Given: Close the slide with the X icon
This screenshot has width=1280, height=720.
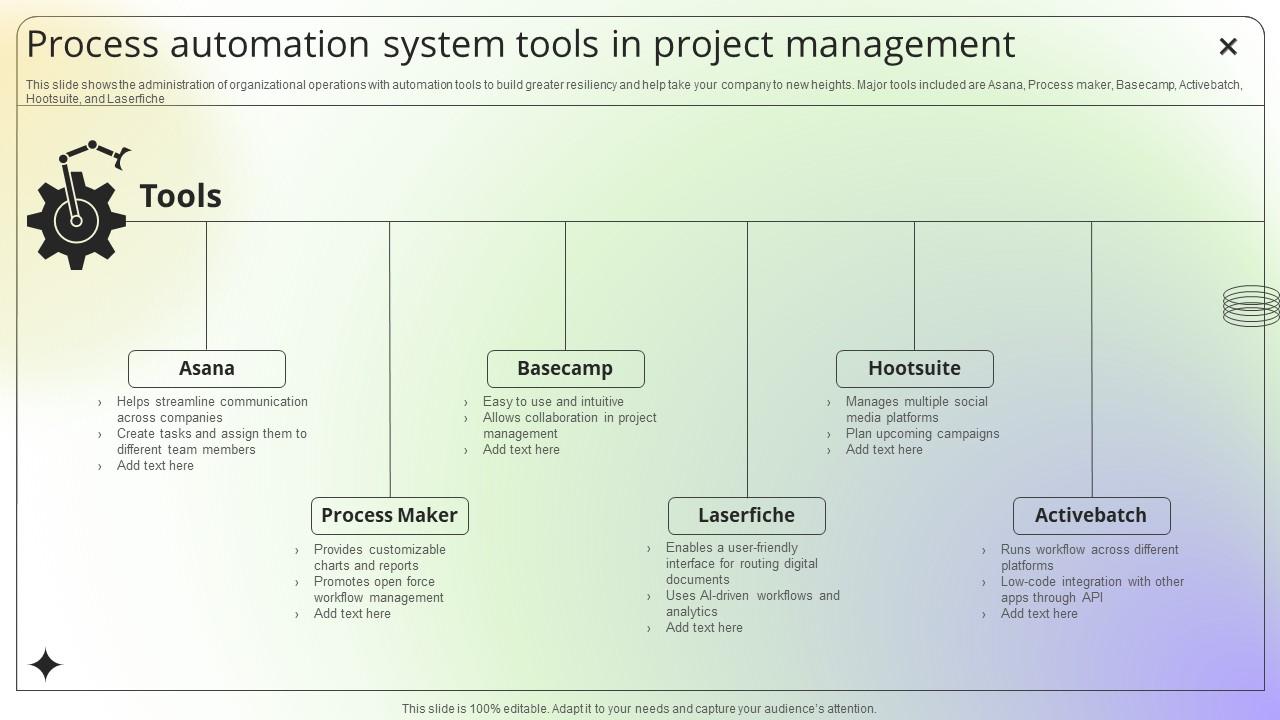Looking at the screenshot, I should 1228,46.
